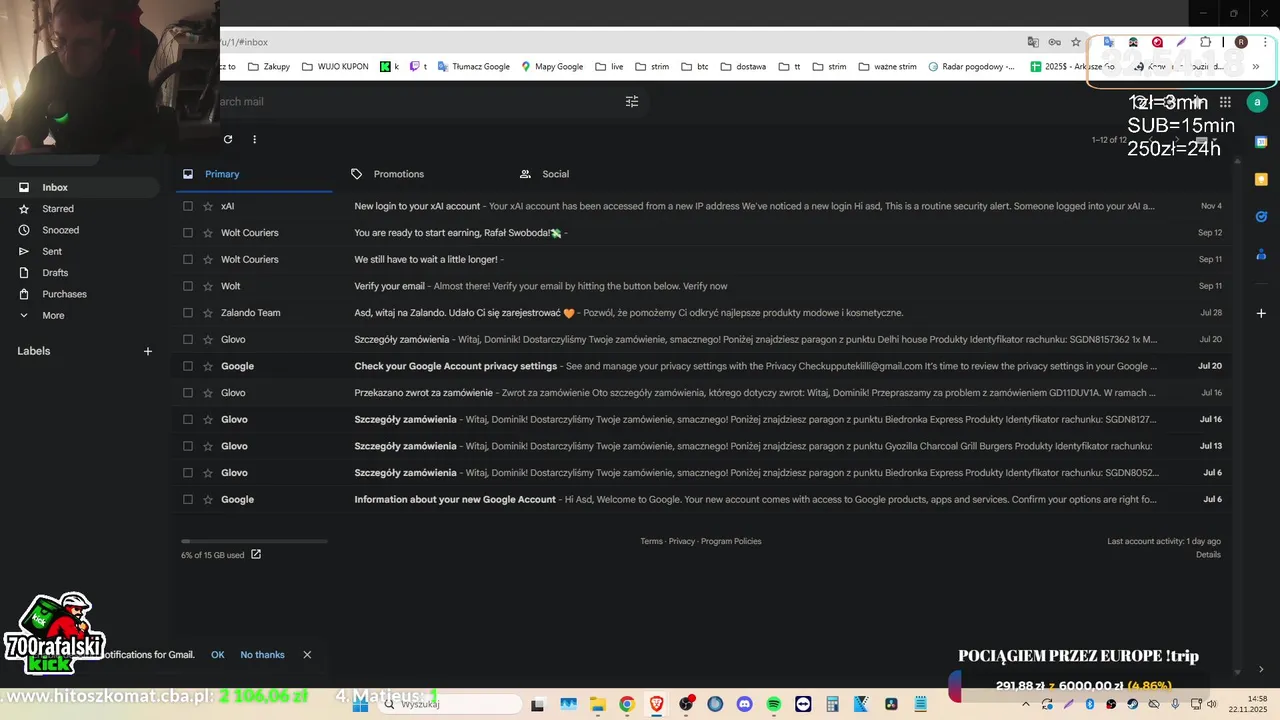Open Chrome extensions puzzle icon
Image resolution: width=1280 pixels, height=720 pixels.
click(1205, 42)
